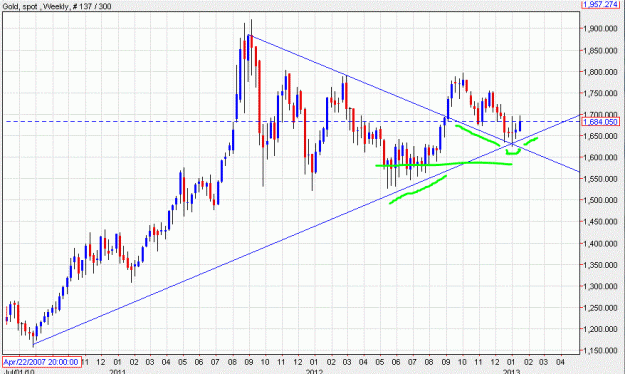Click the 1,350.000 price axis label

[x=601, y=265]
